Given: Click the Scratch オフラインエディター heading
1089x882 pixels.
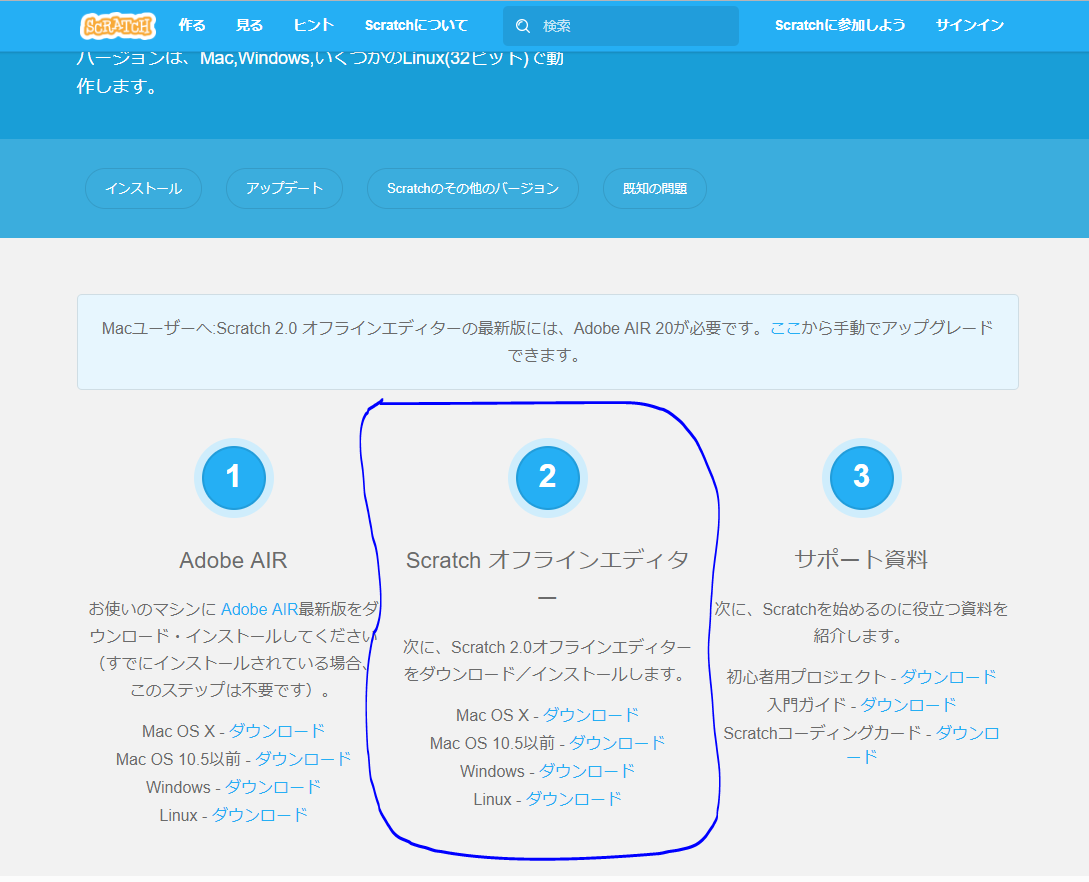Looking at the screenshot, I should (x=547, y=579).
